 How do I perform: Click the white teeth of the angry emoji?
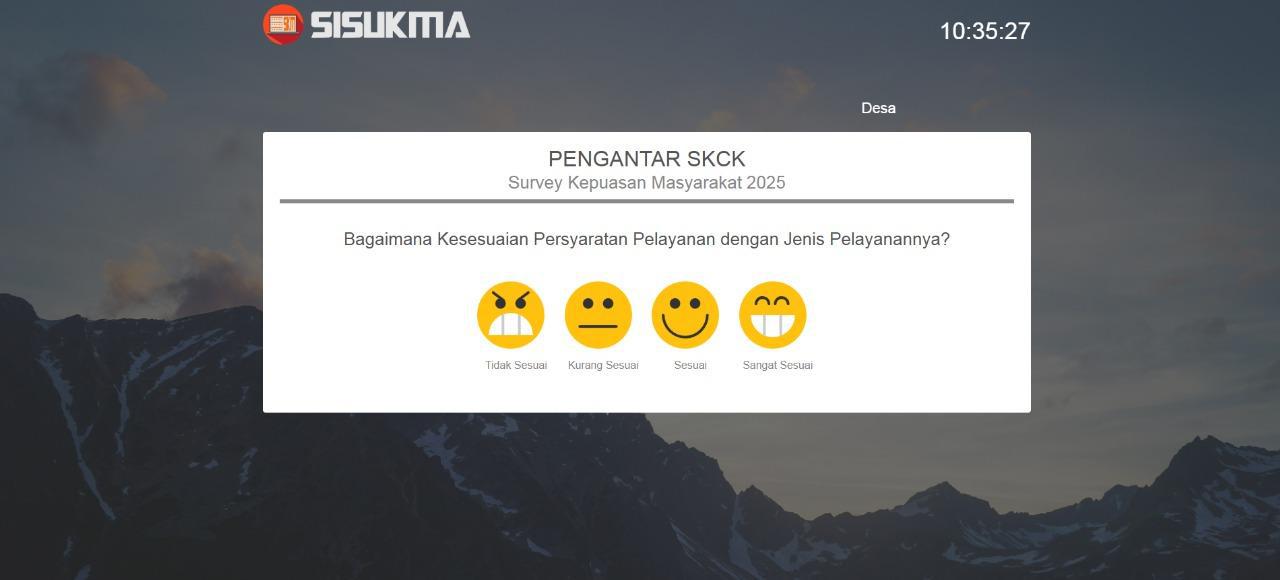click(x=511, y=325)
